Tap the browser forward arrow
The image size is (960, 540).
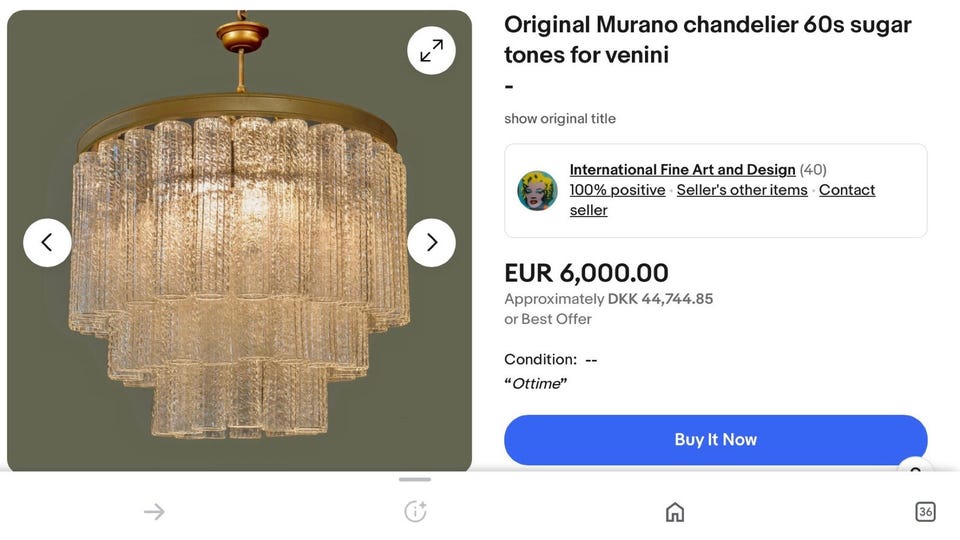pyautogui.click(x=154, y=512)
